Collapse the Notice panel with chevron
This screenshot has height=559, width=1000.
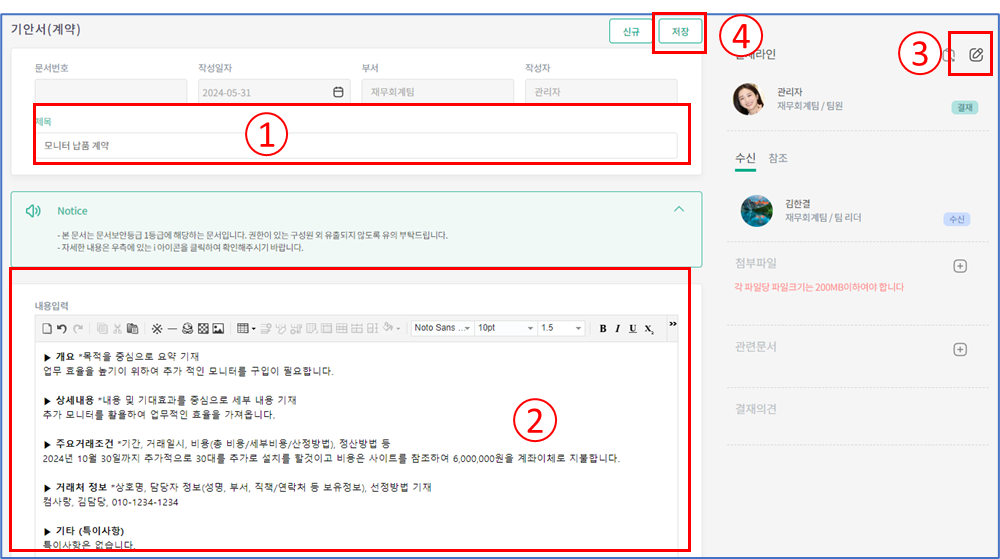(679, 210)
